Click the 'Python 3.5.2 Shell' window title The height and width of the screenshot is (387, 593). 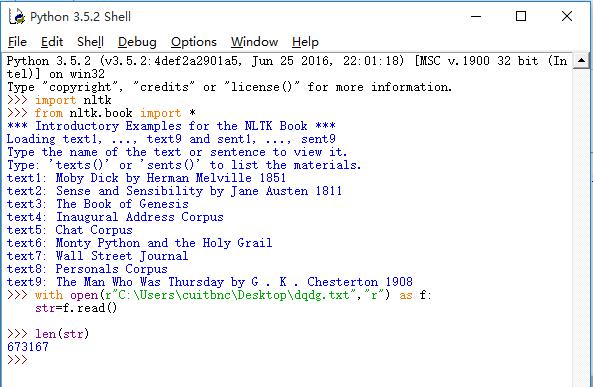click(x=81, y=17)
